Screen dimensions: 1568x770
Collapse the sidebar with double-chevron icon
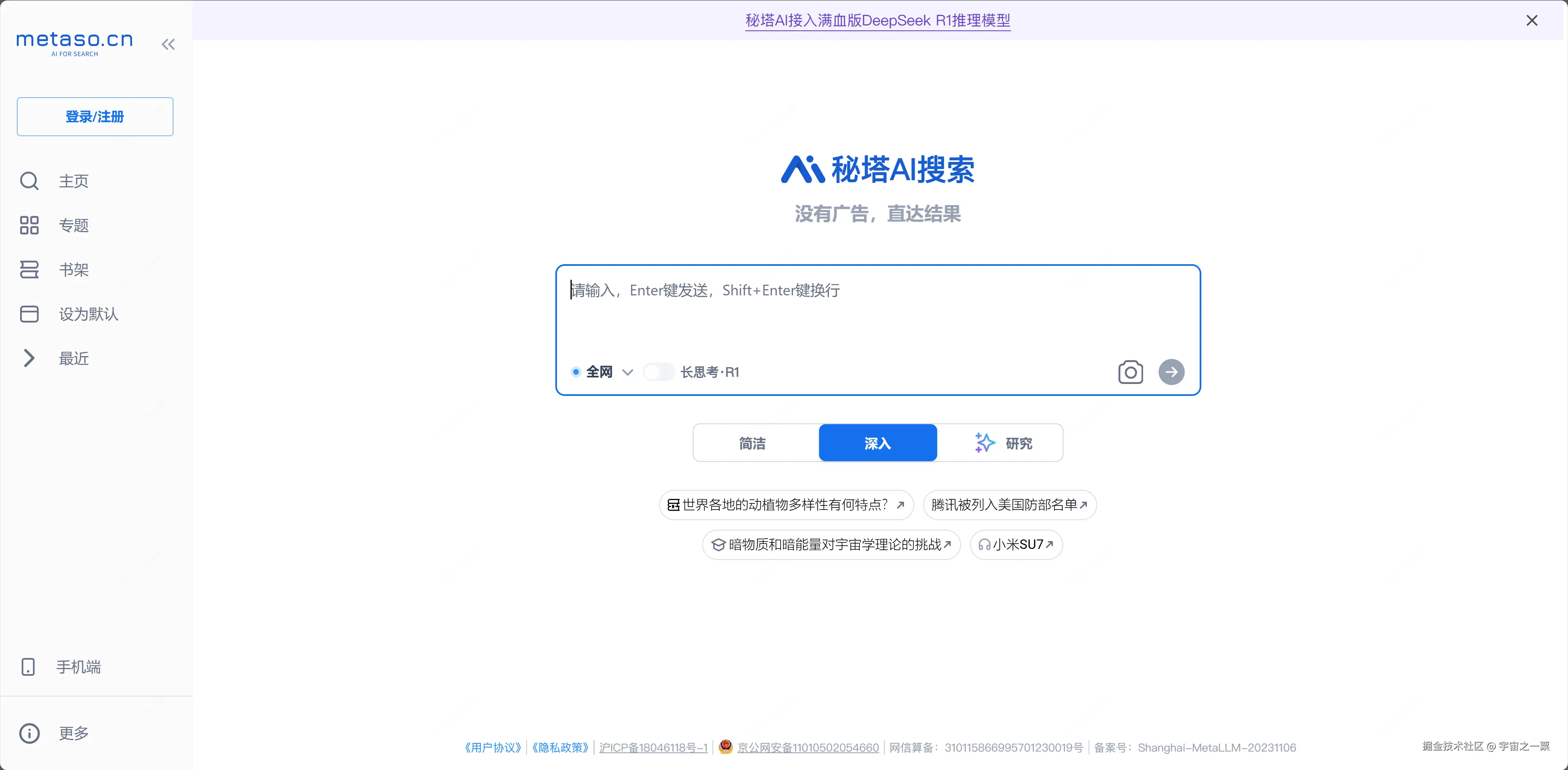(168, 44)
